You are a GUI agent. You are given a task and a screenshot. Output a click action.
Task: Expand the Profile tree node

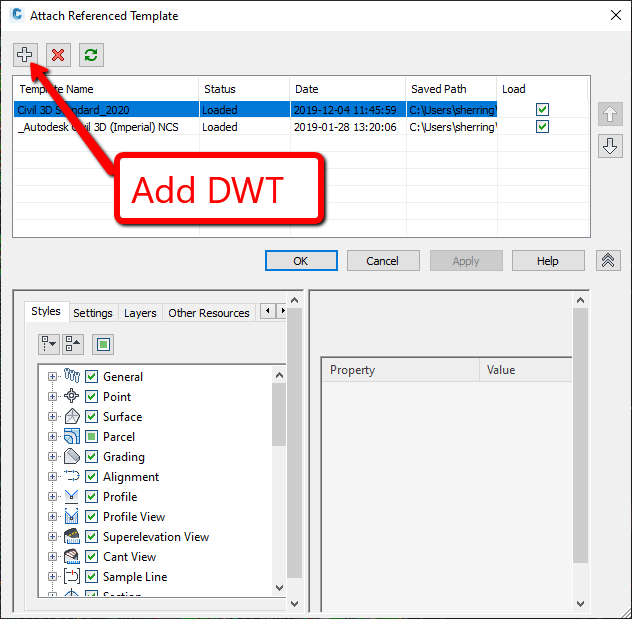click(x=52, y=496)
